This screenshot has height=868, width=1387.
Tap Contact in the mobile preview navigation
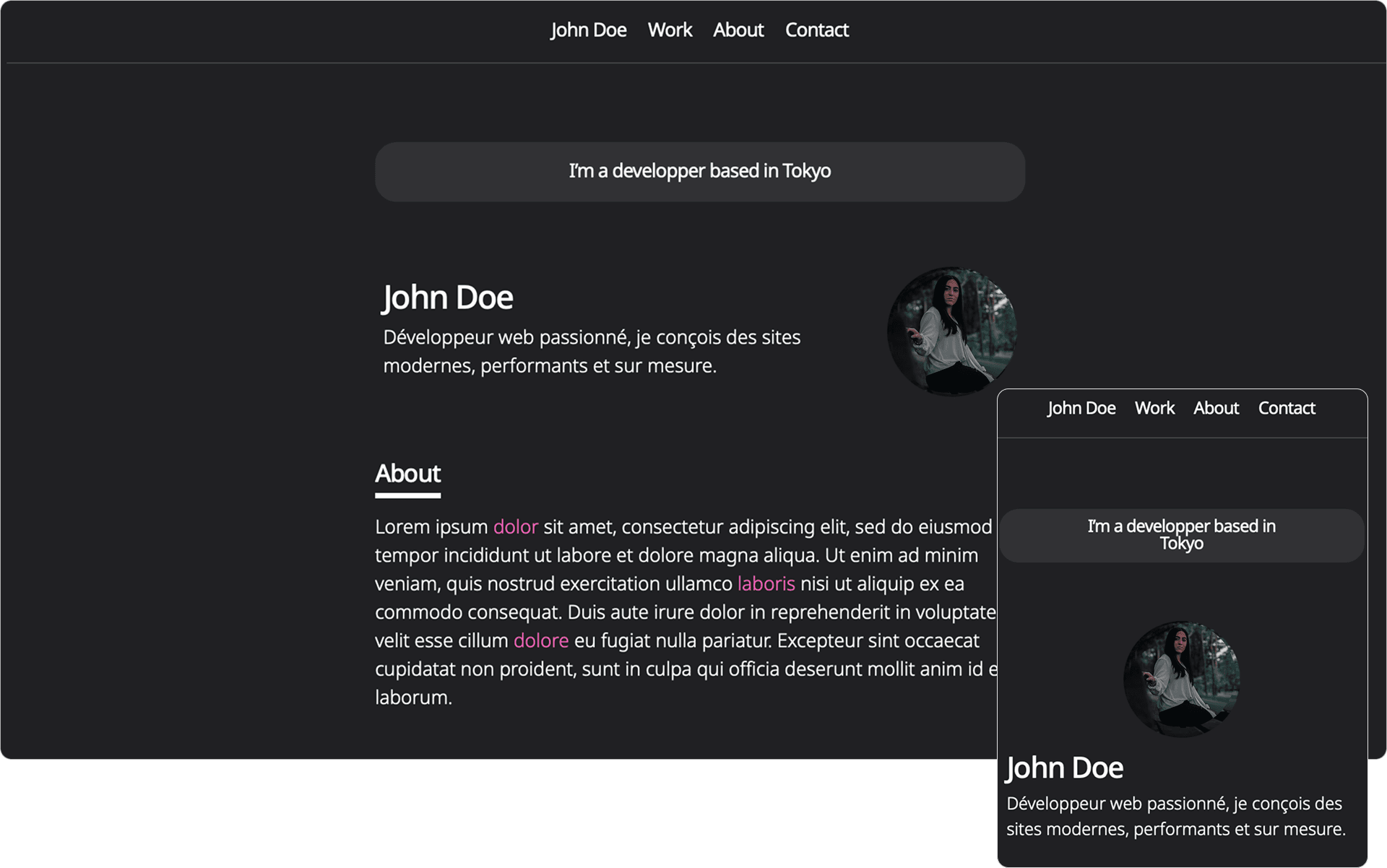(x=1286, y=409)
